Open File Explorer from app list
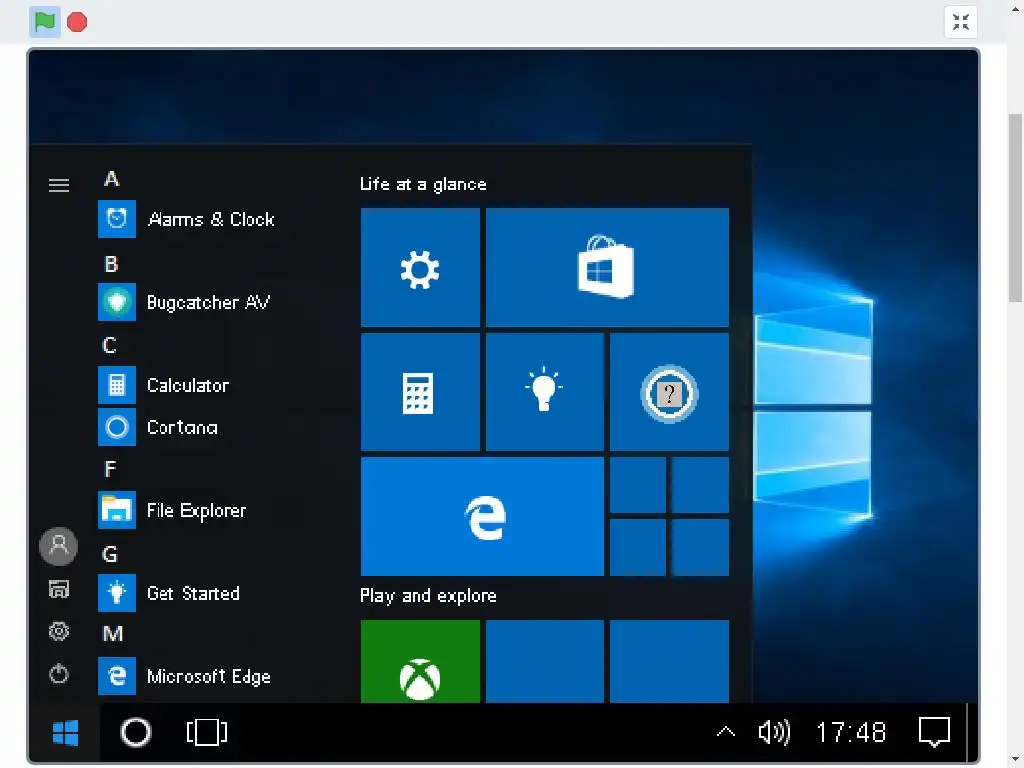The image size is (1024, 768). (x=172, y=510)
